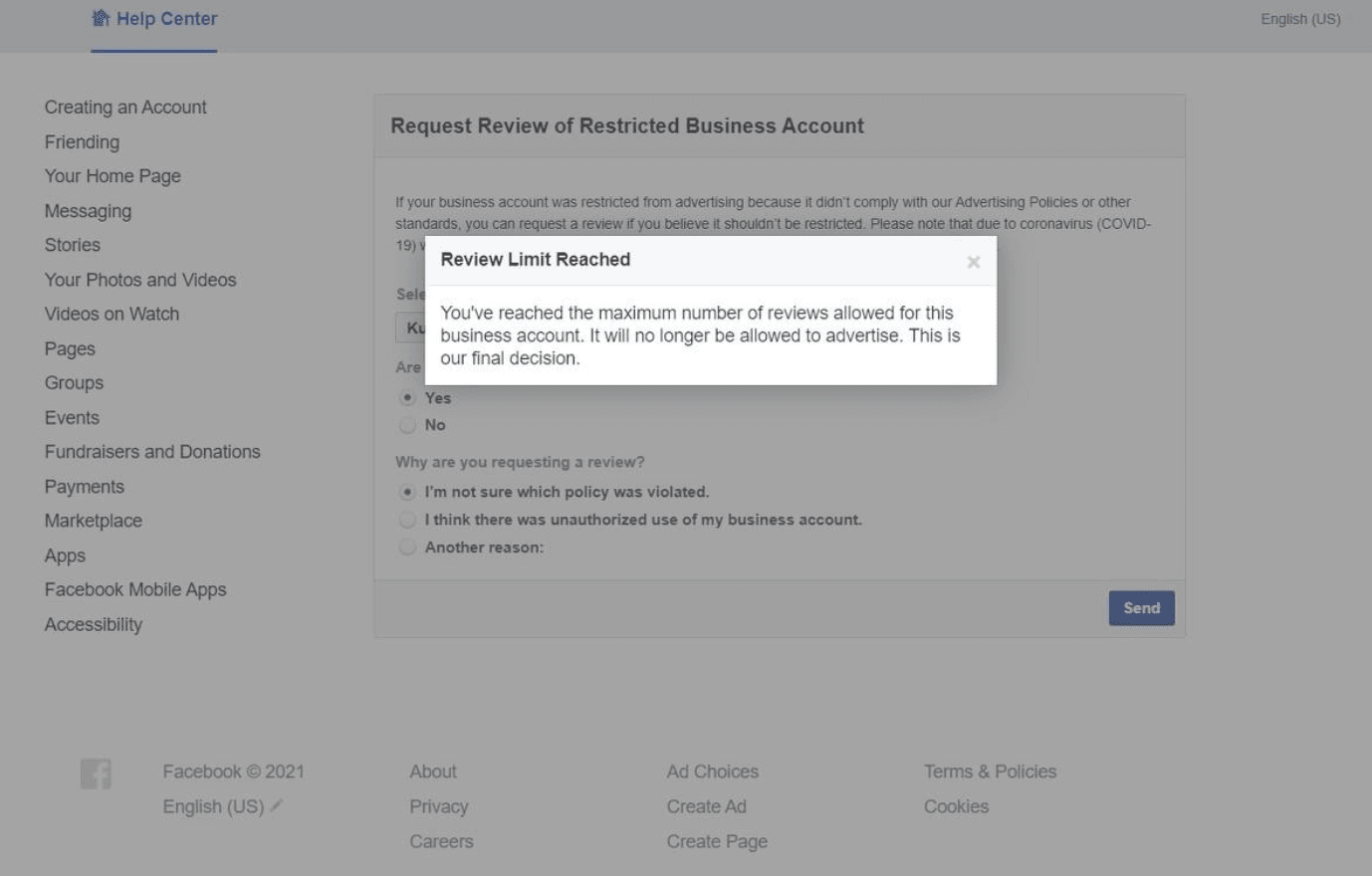Open Videos on Watch topic

[112, 315]
